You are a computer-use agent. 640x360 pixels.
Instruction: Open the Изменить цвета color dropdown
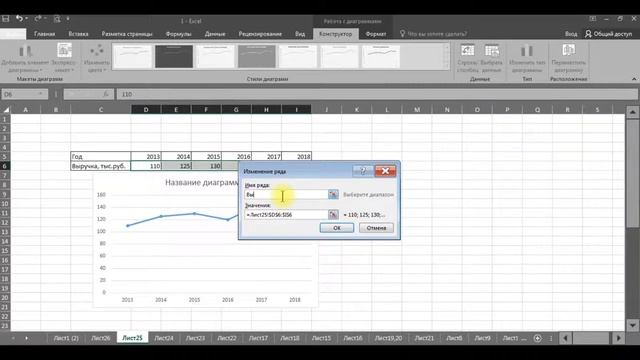(x=97, y=58)
